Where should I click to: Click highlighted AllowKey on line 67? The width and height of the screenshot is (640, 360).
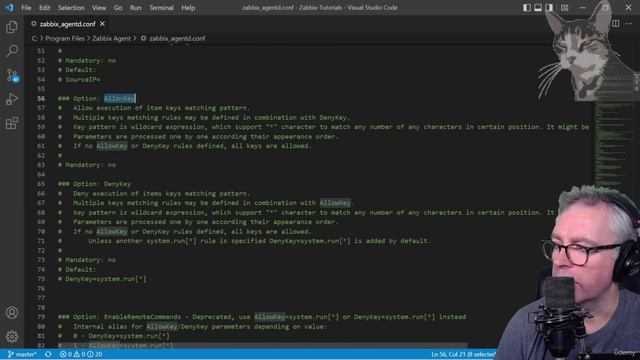coord(335,203)
